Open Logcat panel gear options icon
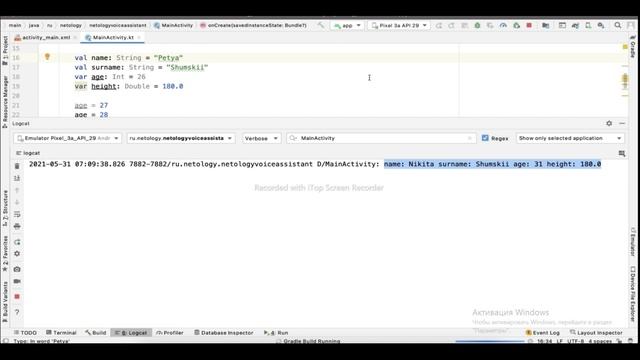Image resolution: width=640 pixels, height=360 pixels. pos(609,123)
